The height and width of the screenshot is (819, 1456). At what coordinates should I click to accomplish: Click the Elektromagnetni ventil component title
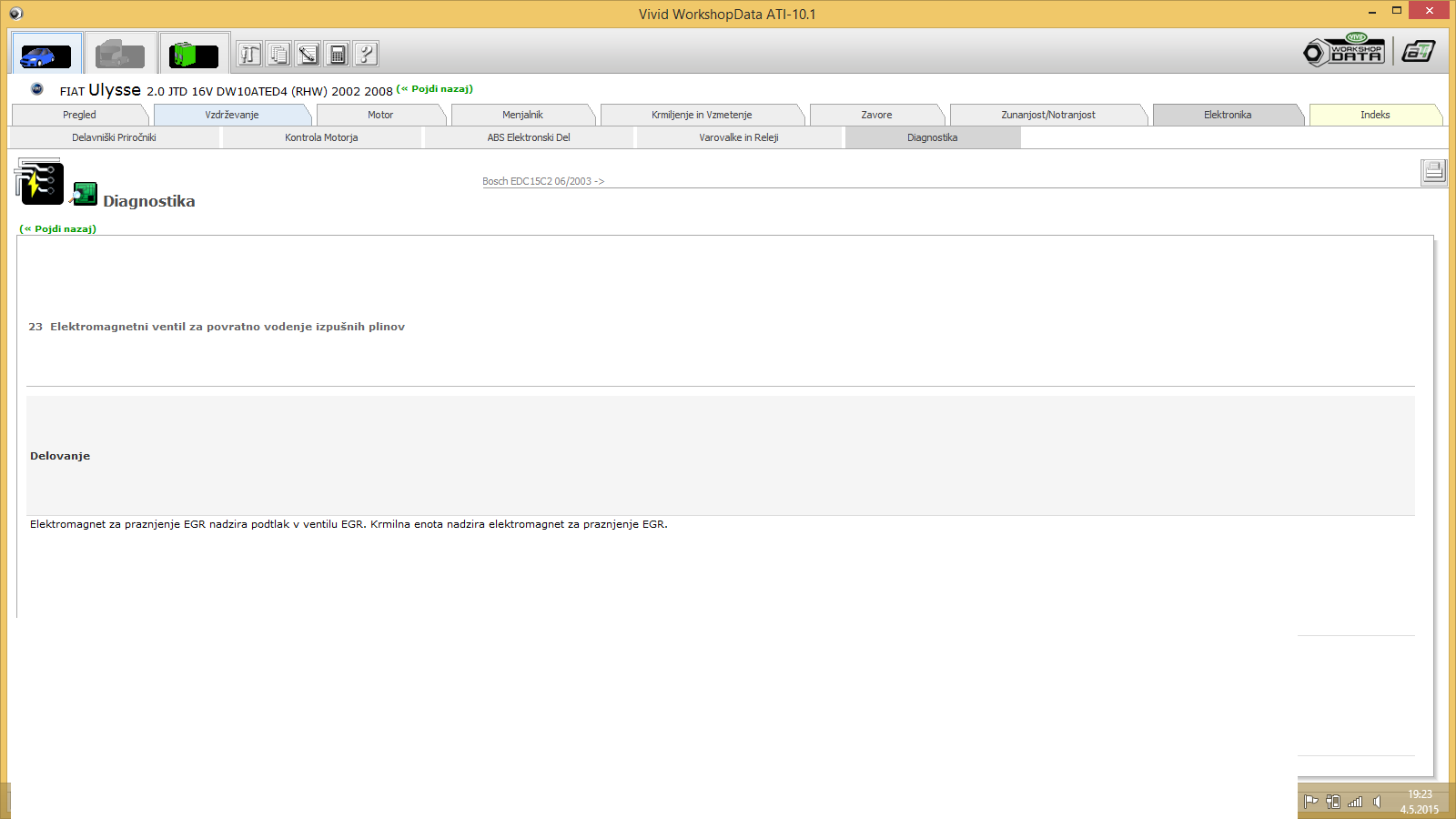coord(217,327)
